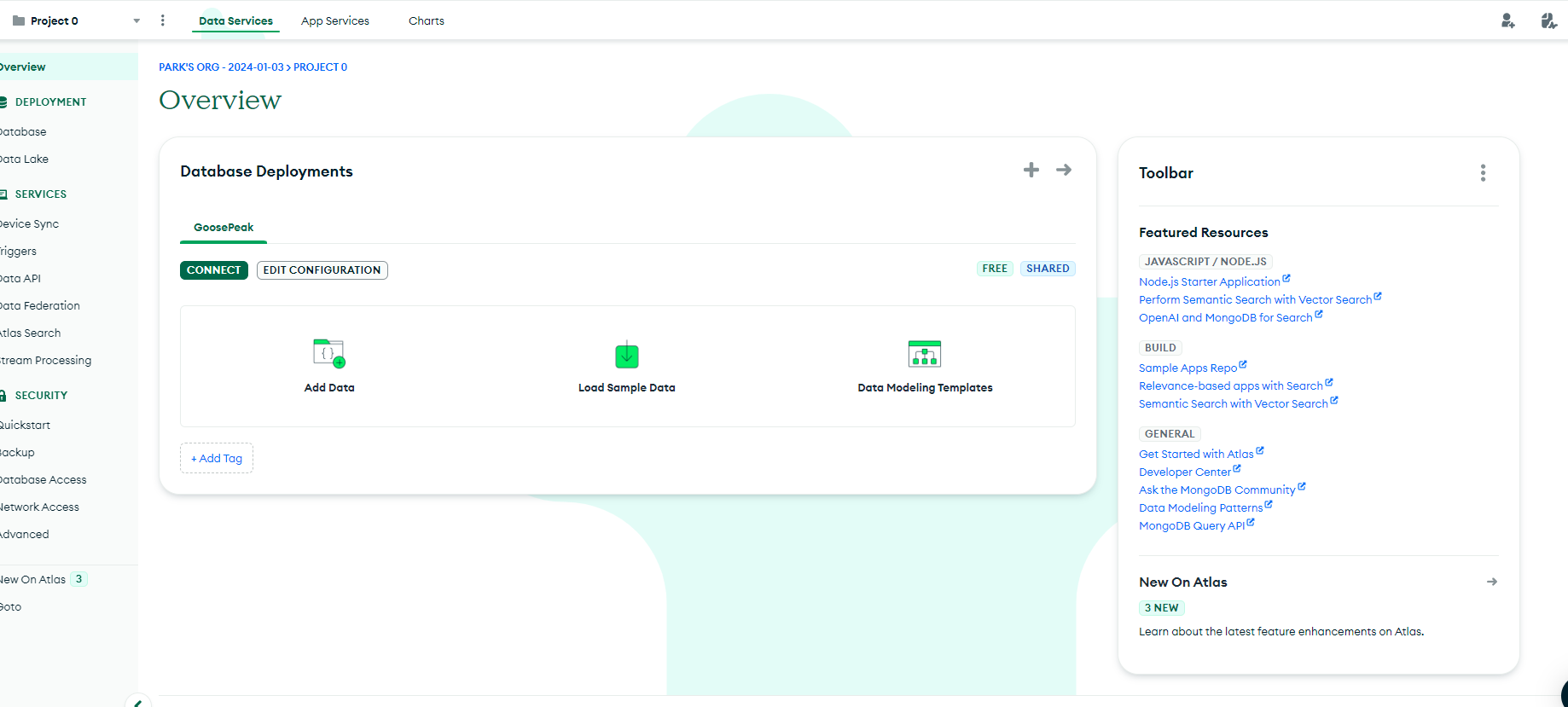Image resolution: width=1568 pixels, height=707 pixels.
Task: Open Database Access in the sidebar
Action: [44, 479]
